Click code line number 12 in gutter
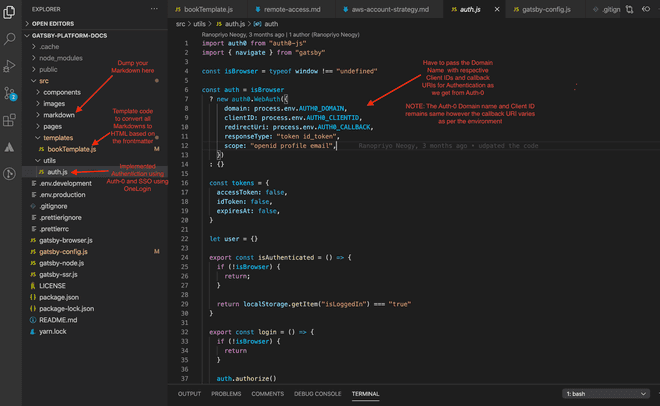660x406 pixels. [x=185, y=146]
